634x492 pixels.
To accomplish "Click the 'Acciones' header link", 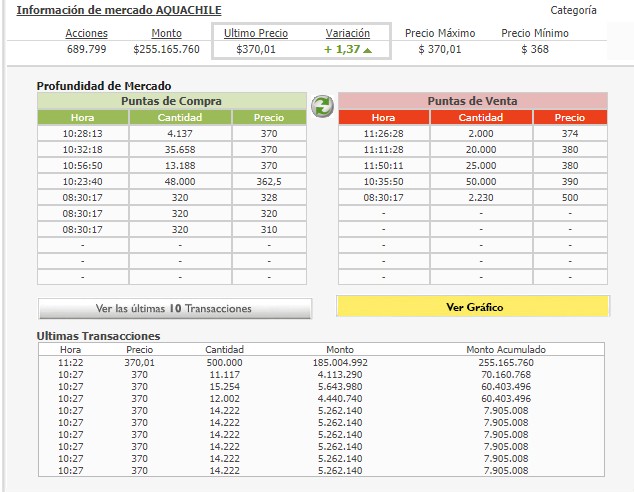I will pos(87,33).
